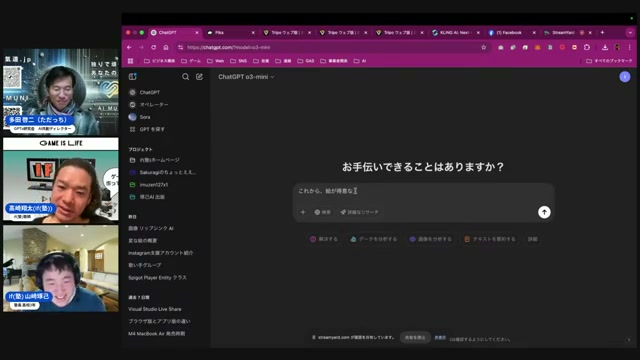This screenshot has height=360, width=640.
Task: Reload the page with the refresh icon
Action: point(153,47)
